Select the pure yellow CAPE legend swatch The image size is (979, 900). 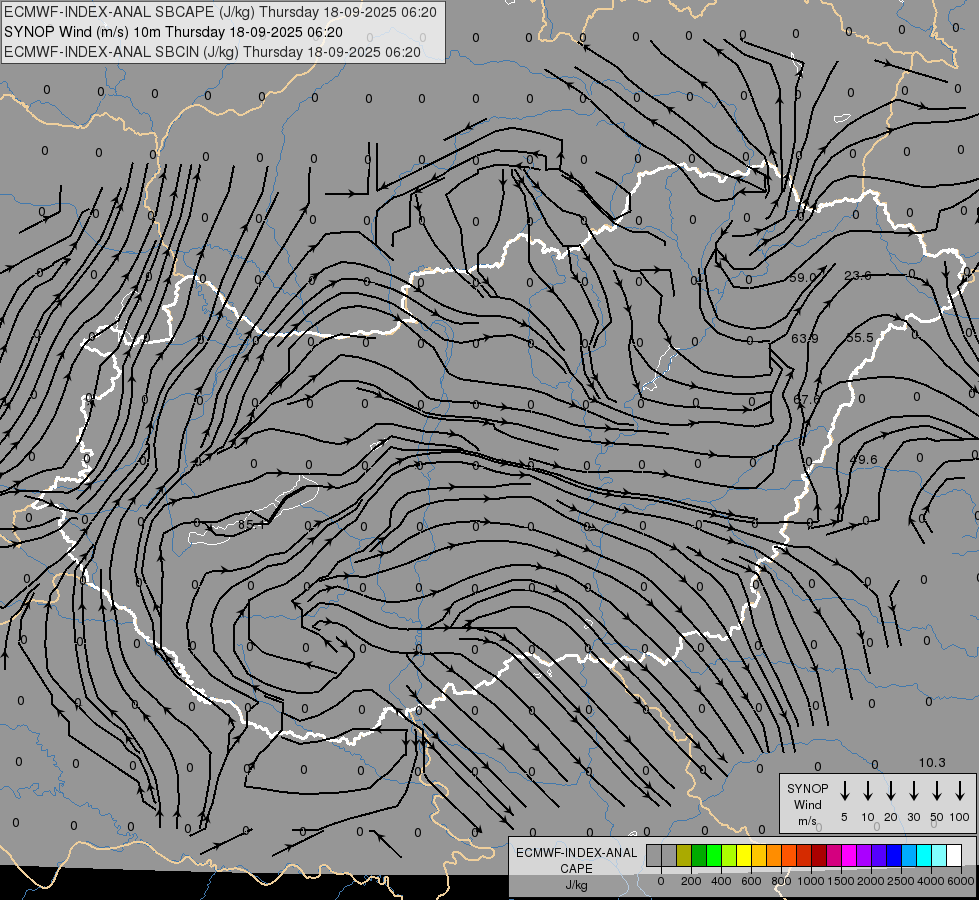click(744, 855)
